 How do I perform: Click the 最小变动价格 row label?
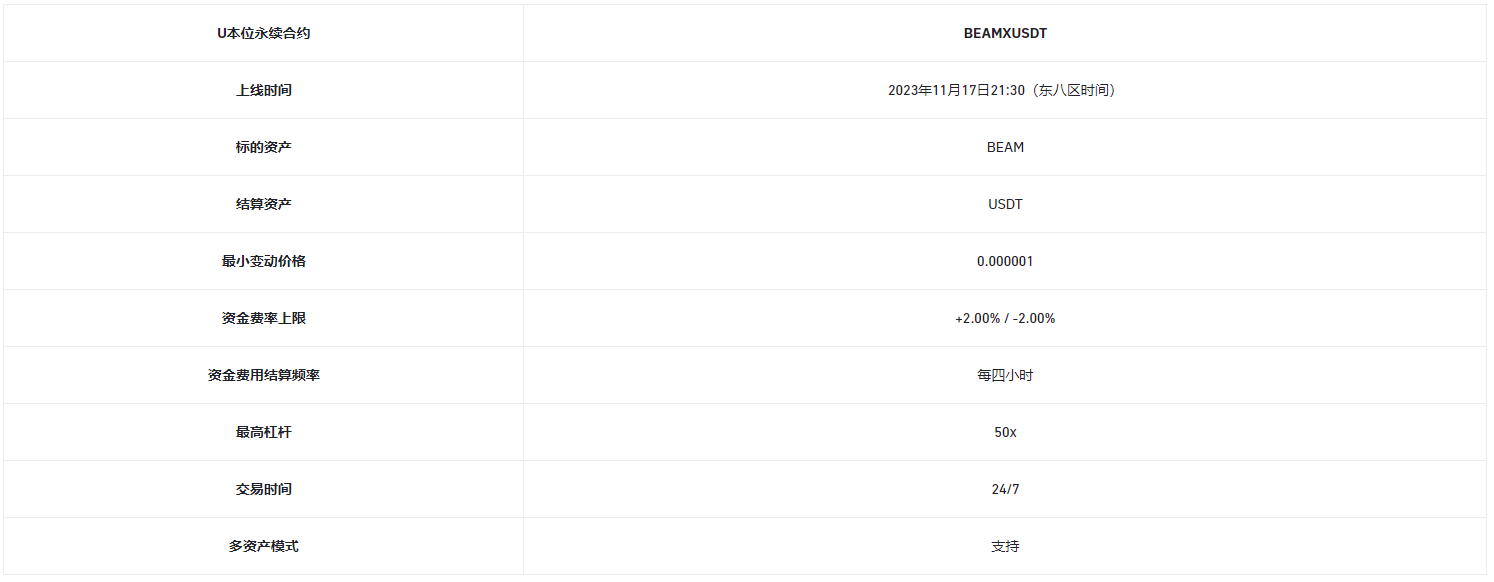click(x=264, y=261)
